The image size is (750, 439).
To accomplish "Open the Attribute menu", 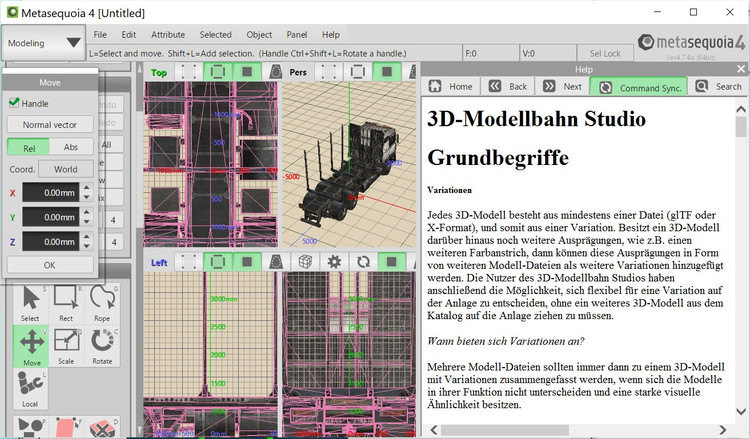I will click(x=168, y=34).
